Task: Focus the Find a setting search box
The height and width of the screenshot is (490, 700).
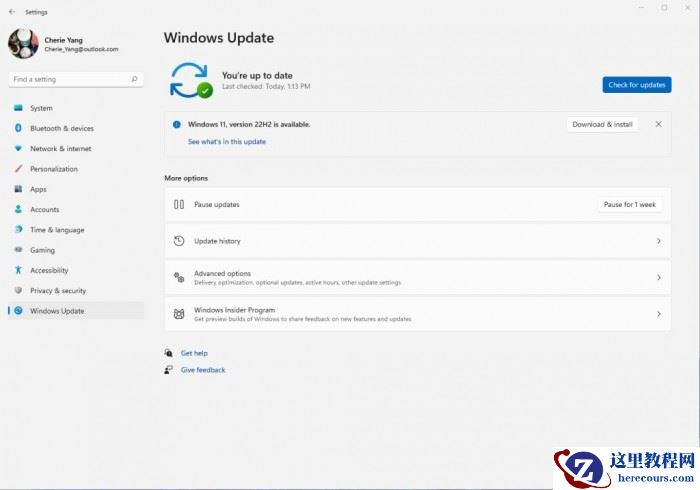Action: [x=76, y=79]
